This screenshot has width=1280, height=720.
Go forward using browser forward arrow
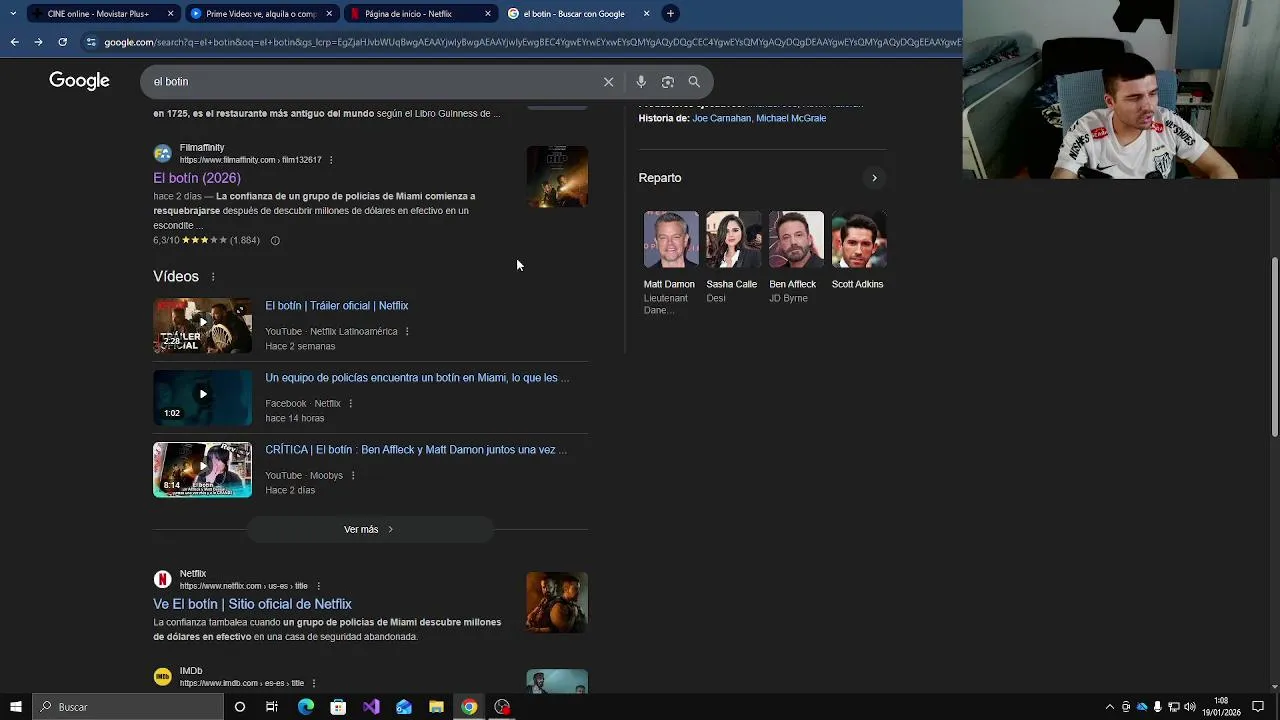[x=38, y=42]
